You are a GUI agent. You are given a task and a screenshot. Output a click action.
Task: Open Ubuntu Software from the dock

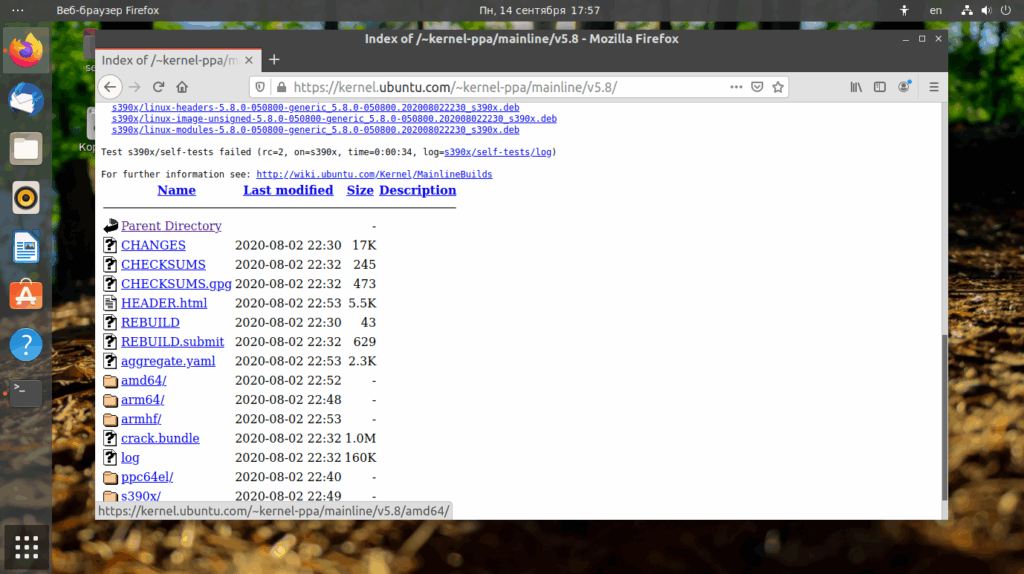[26, 296]
